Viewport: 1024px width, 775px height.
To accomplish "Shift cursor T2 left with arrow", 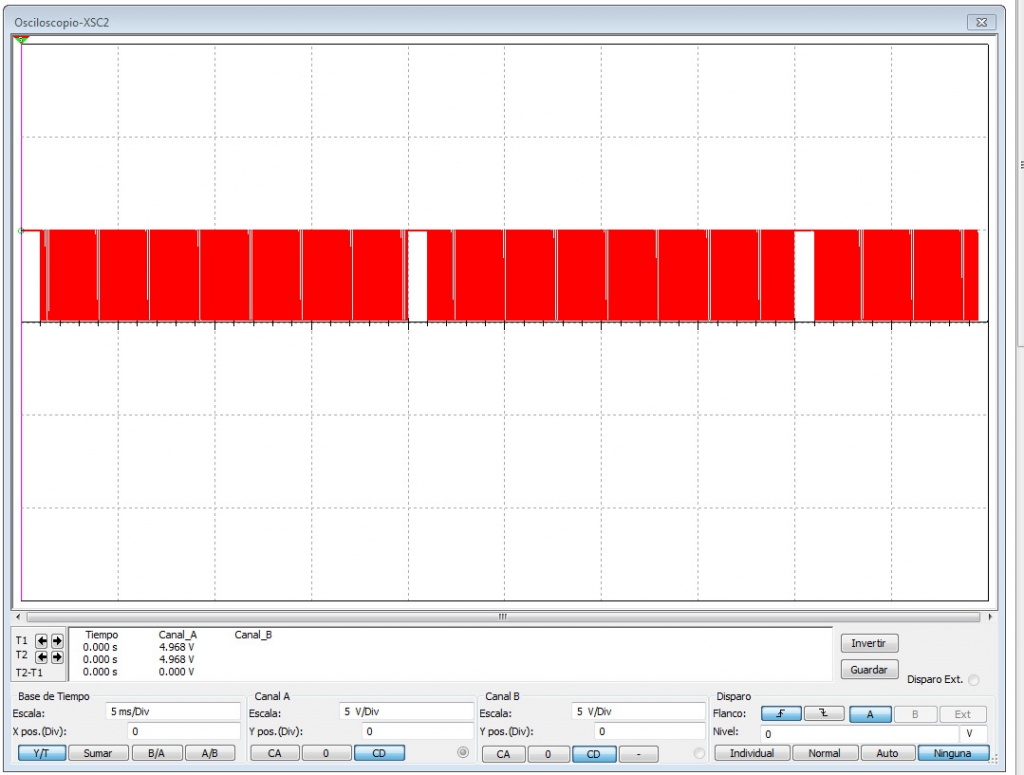I will tap(42, 657).
